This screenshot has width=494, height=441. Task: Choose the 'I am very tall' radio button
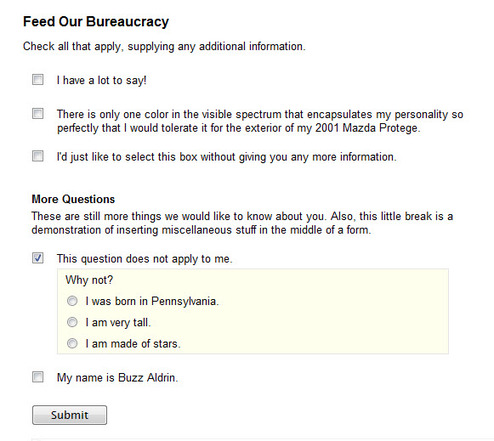72,322
